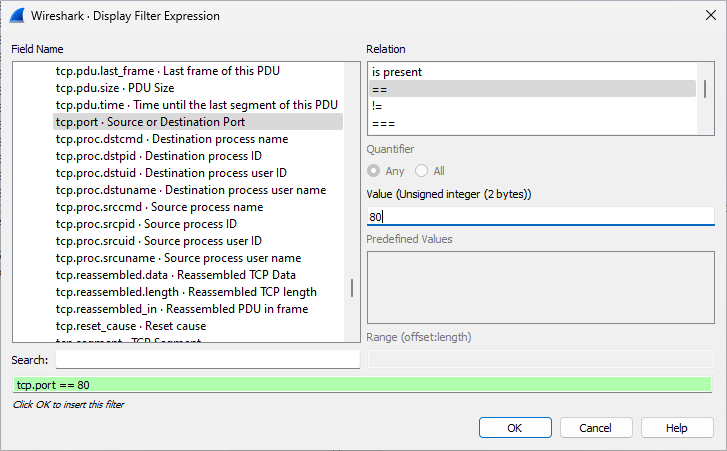Select tcp.proc.dstuid Destination process user ID
The image size is (727, 451).
pos(198,173)
